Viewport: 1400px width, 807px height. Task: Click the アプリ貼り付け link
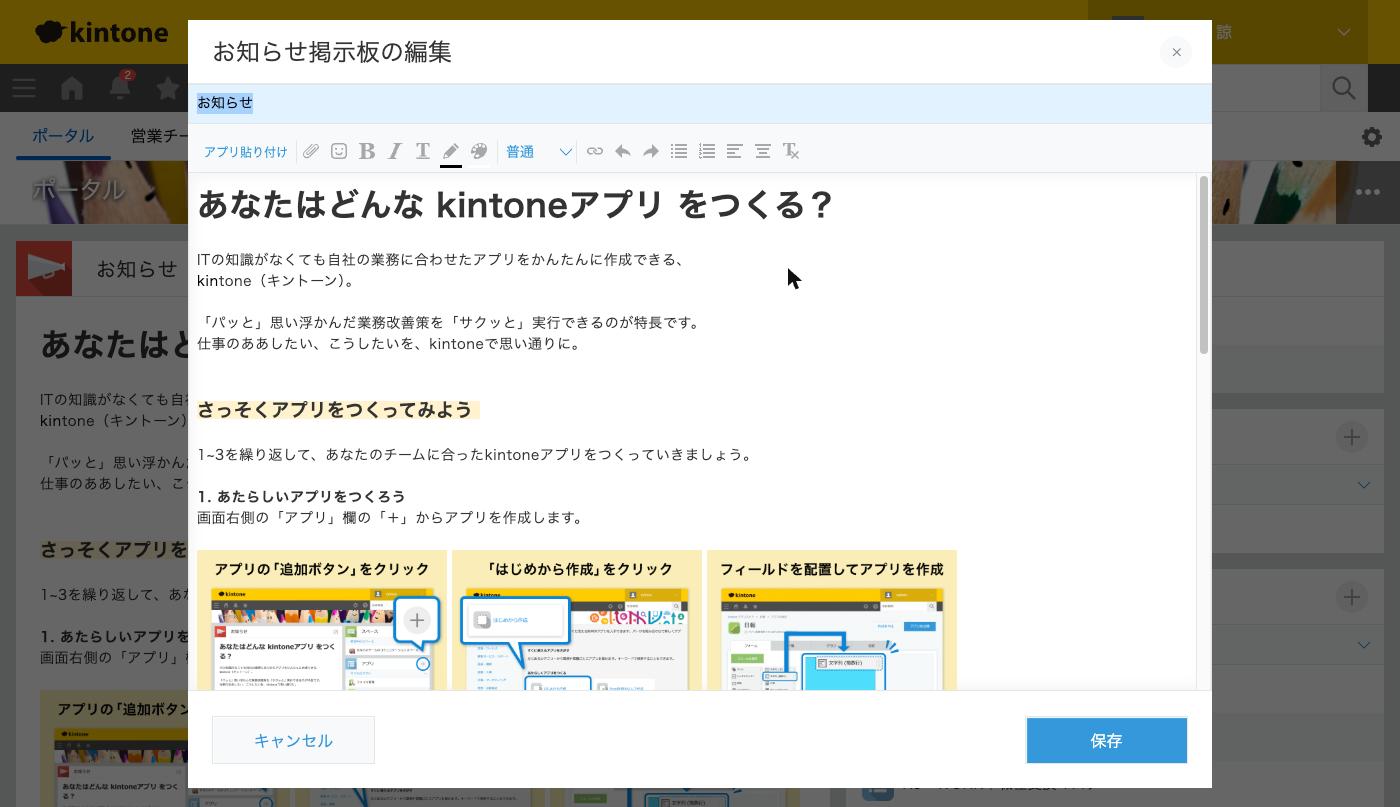click(245, 152)
